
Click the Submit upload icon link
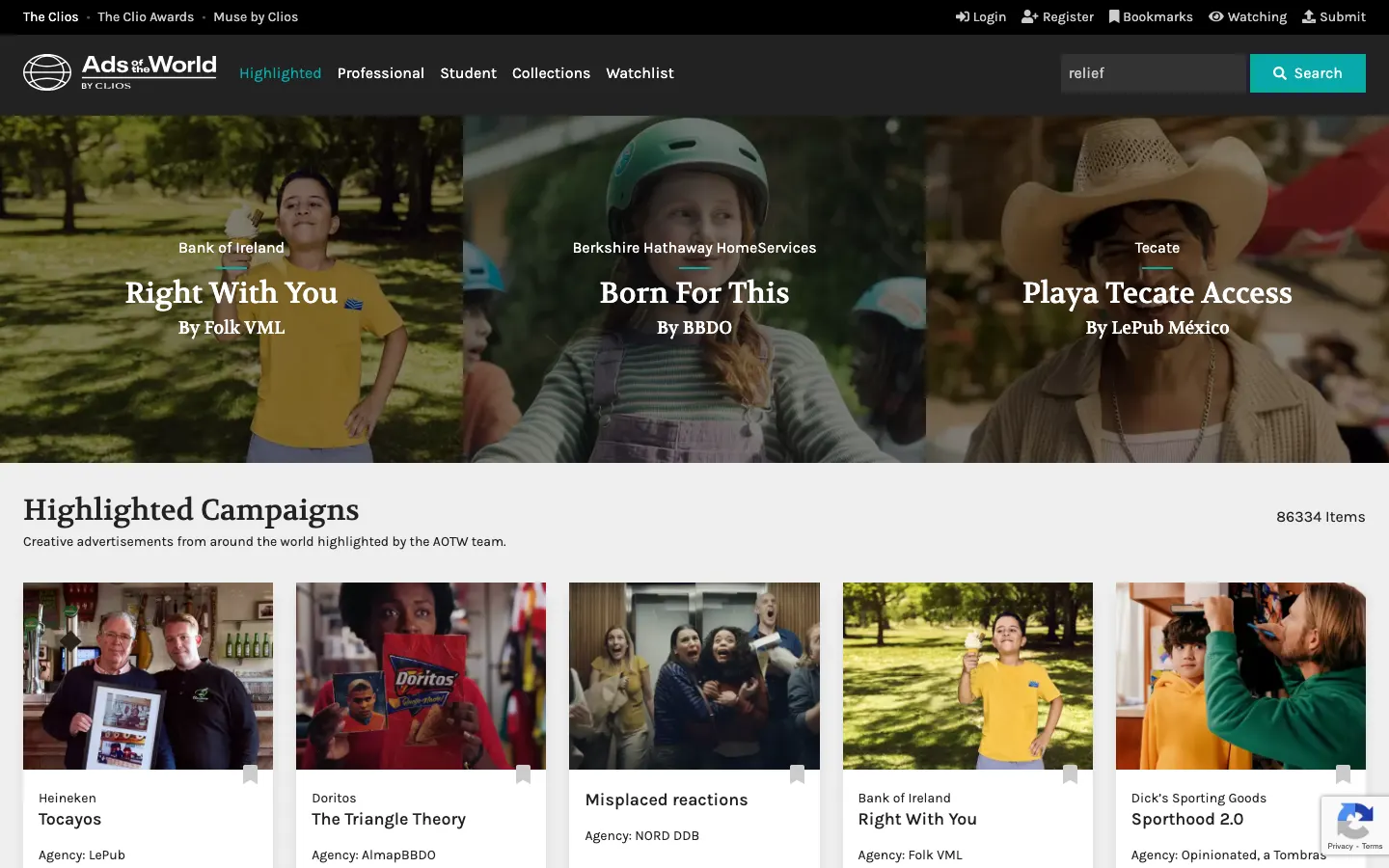coord(1333,17)
